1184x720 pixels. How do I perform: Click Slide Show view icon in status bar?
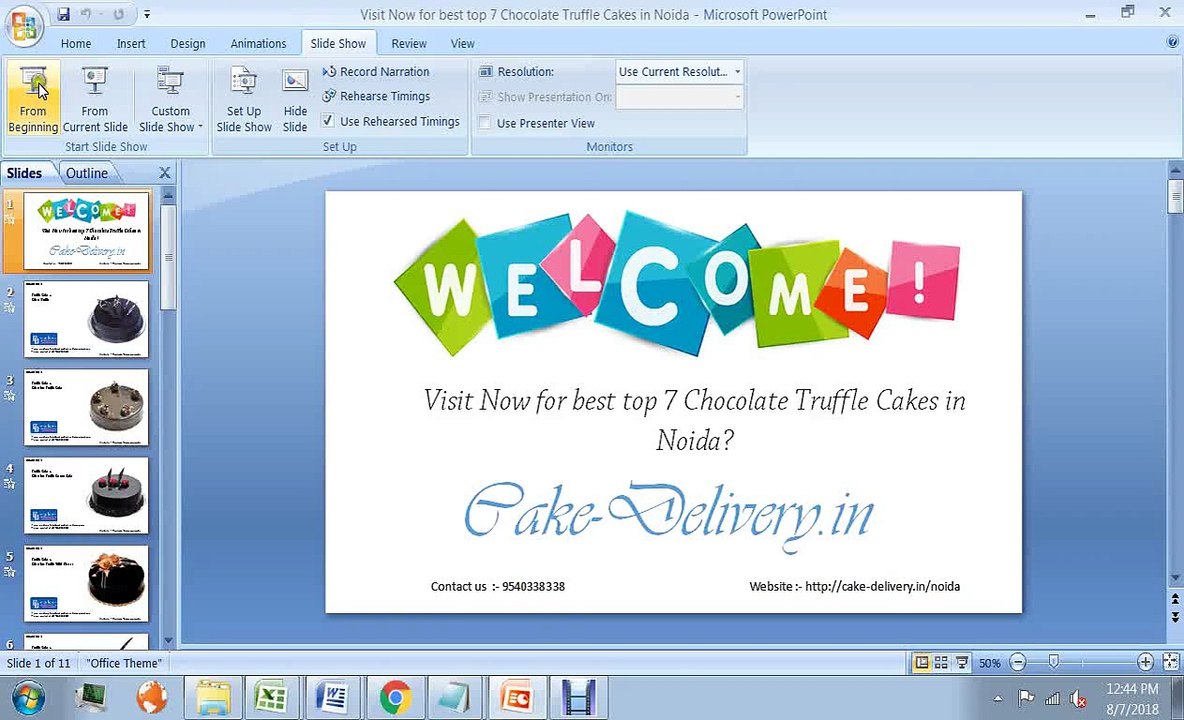point(961,663)
